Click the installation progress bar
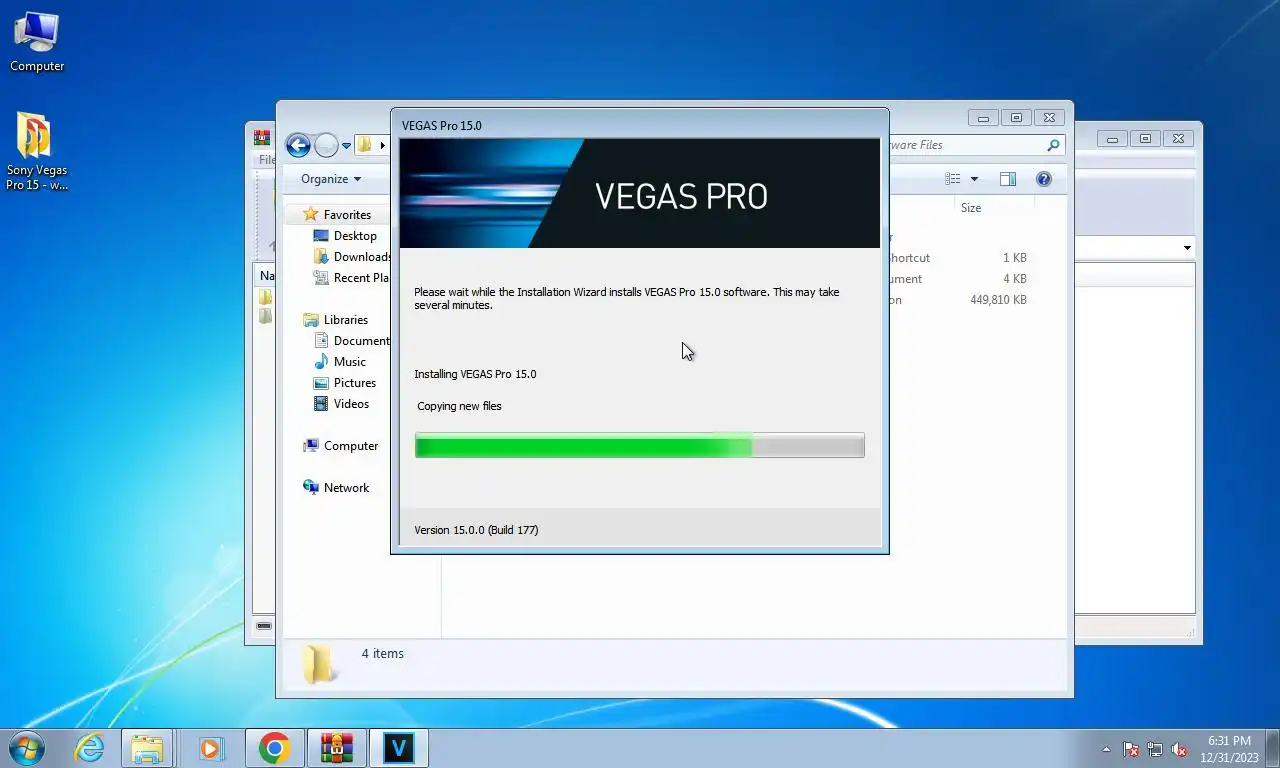 [639, 446]
